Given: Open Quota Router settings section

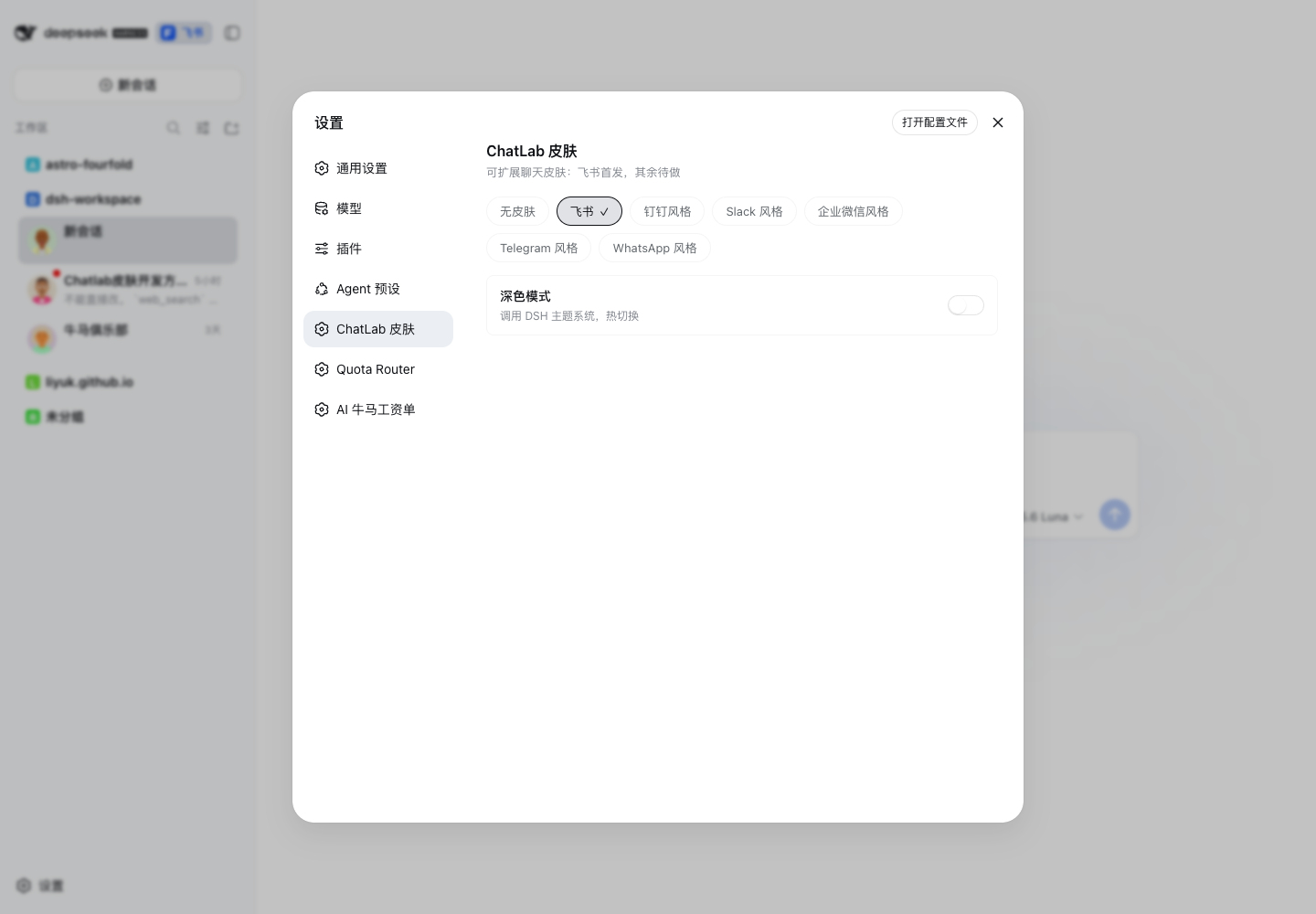Looking at the screenshot, I should click(378, 369).
